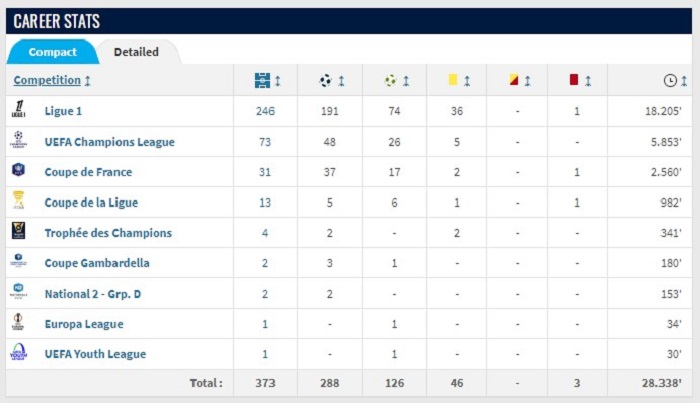Screen dimensions: 700x403
Task: Select the Compact tab
Action: pyautogui.click(x=52, y=52)
